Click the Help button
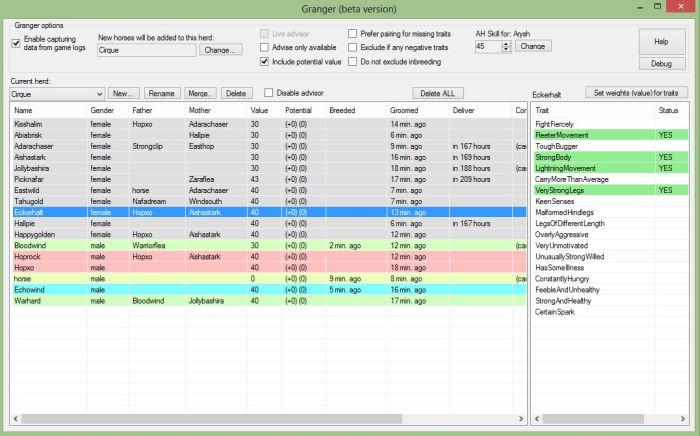Screen dimensions: 700x436 click(x=662, y=41)
